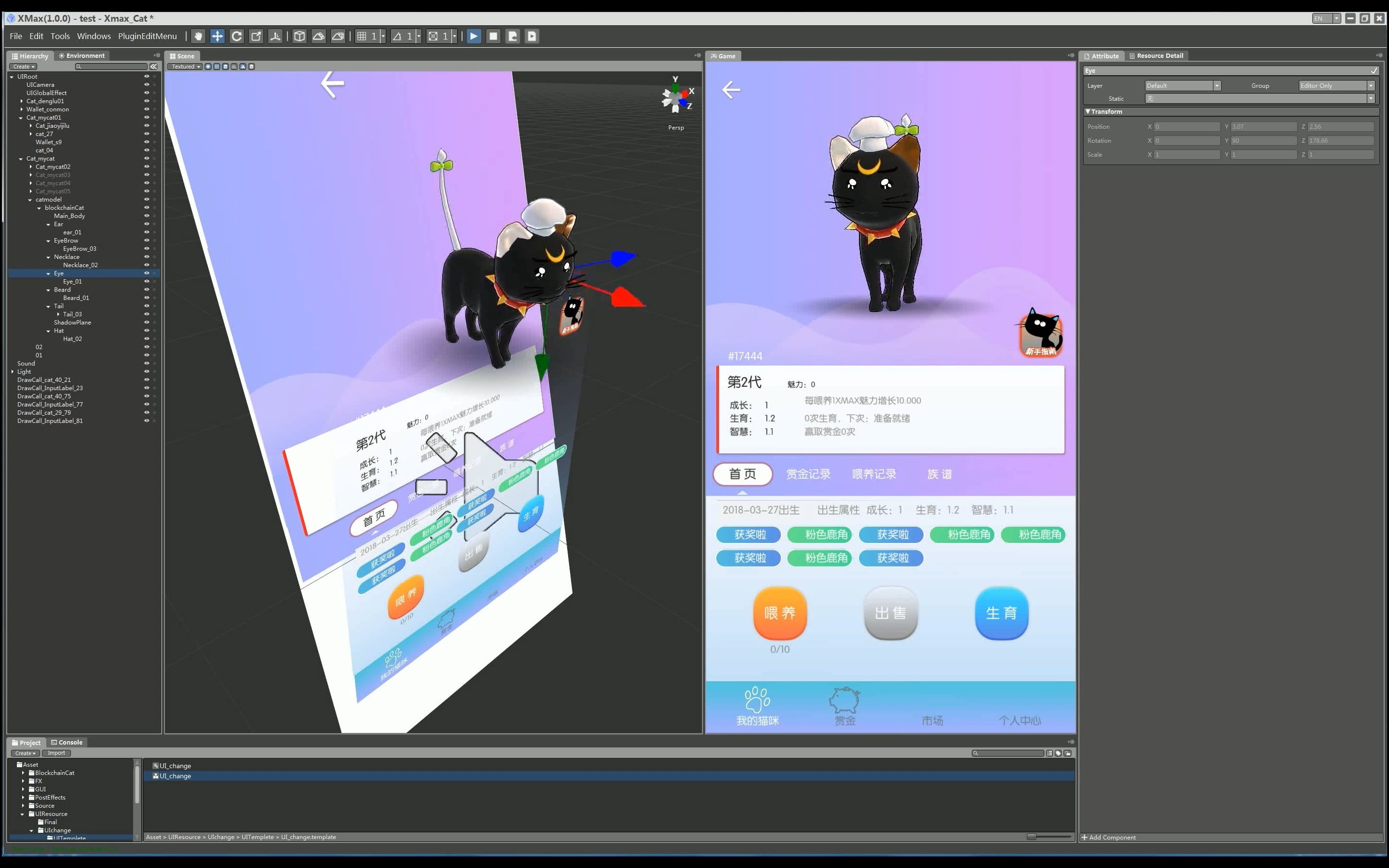The height and width of the screenshot is (868, 1389).
Task: Click the grid snap icon
Action: 362,36
